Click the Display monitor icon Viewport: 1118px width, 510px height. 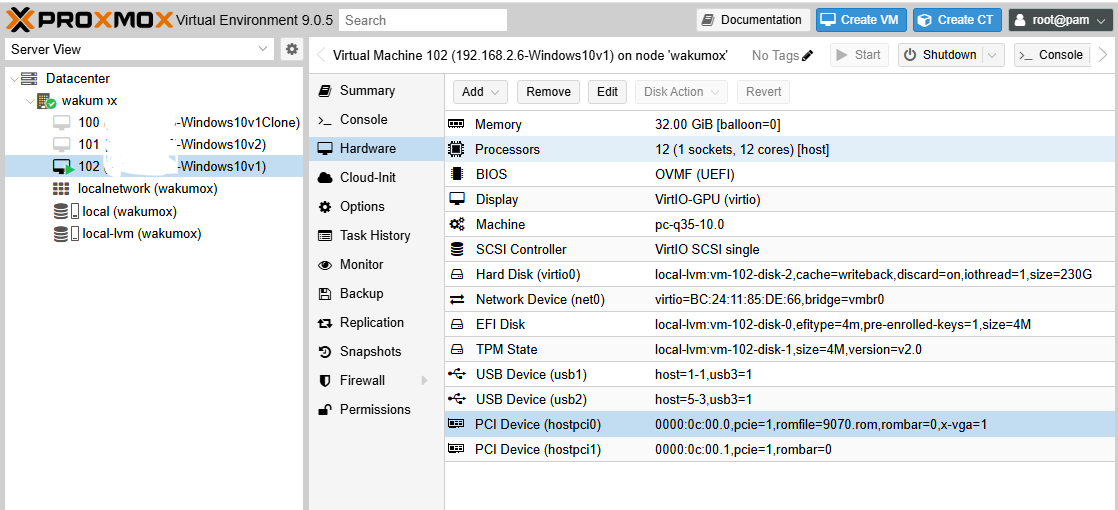[456, 199]
